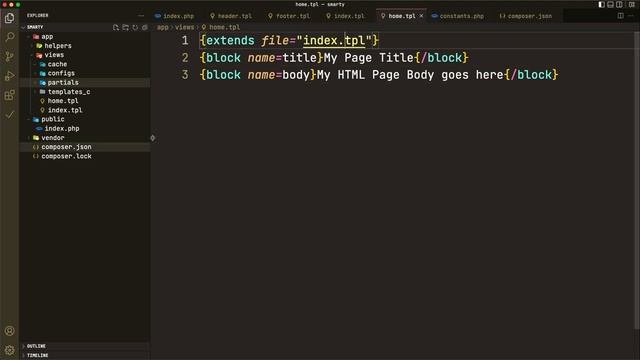Open the Manage settings gear
640x360 pixels.
pos(9,350)
